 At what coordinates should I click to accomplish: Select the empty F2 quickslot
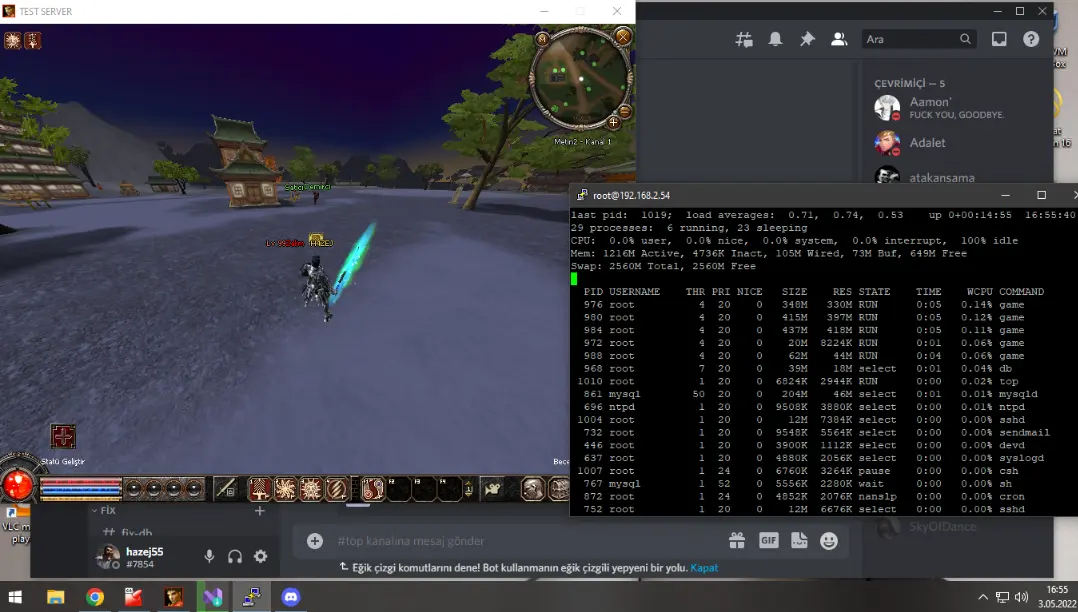point(398,489)
